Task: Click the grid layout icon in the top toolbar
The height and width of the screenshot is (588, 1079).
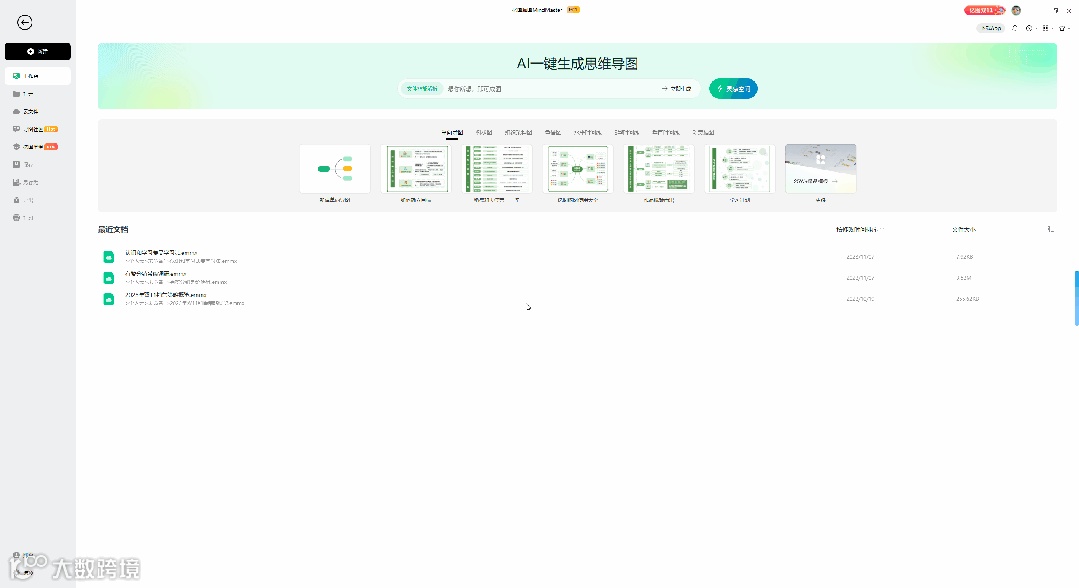Action: pyautogui.click(x=1046, y=28)
